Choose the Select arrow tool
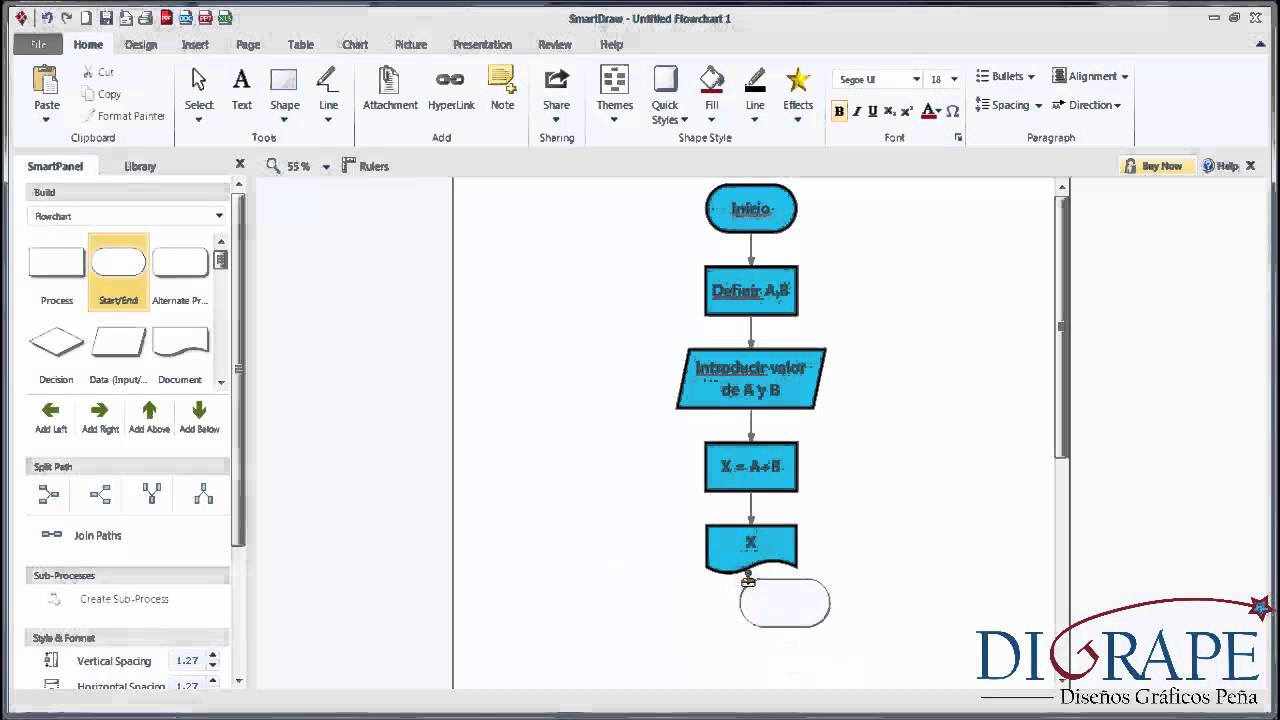The height and width of the screenshot is (720, 1280). pos(198,90)
